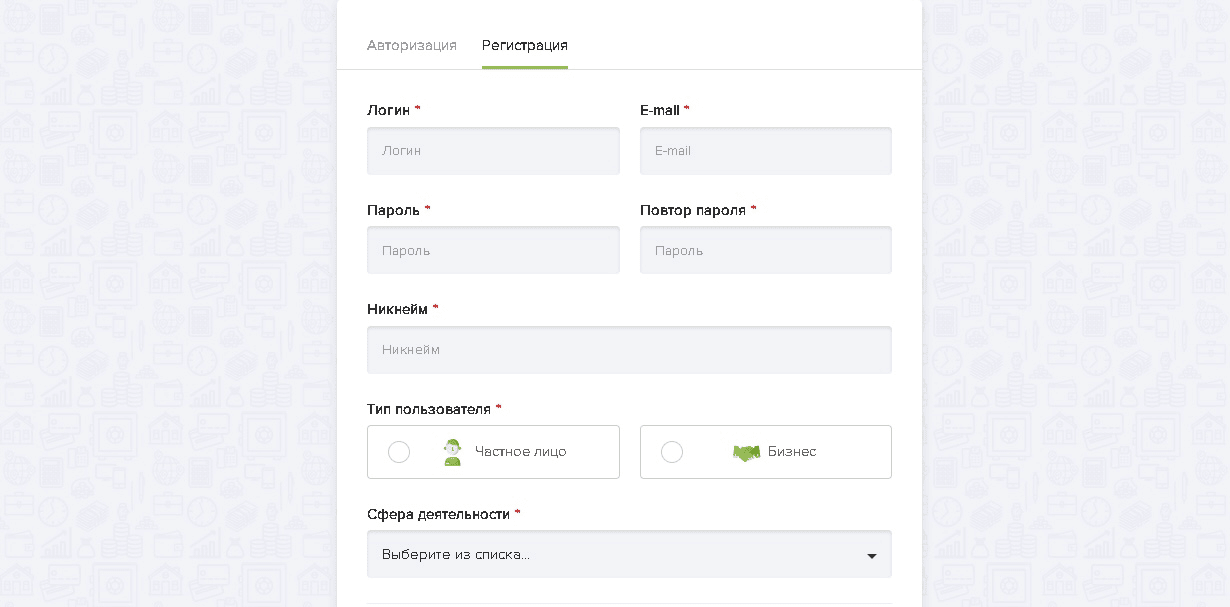This screenshot has height=607, width=1230.
Task: Switch to the Авторизация tab
Action: (x=411, y=46)
